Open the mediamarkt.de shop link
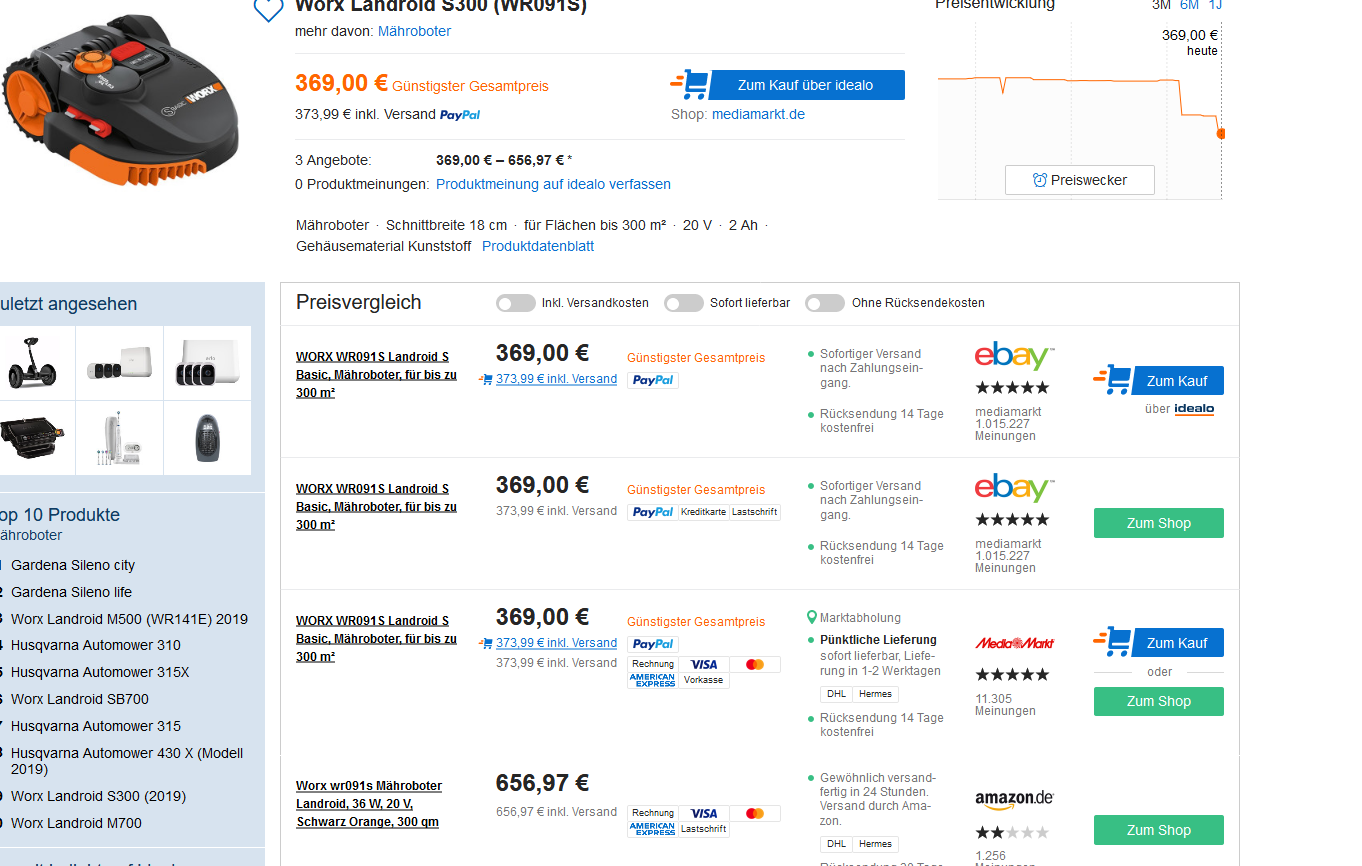Image resolution: width=1362 pixels, height=866 pixels. point(758,114)
